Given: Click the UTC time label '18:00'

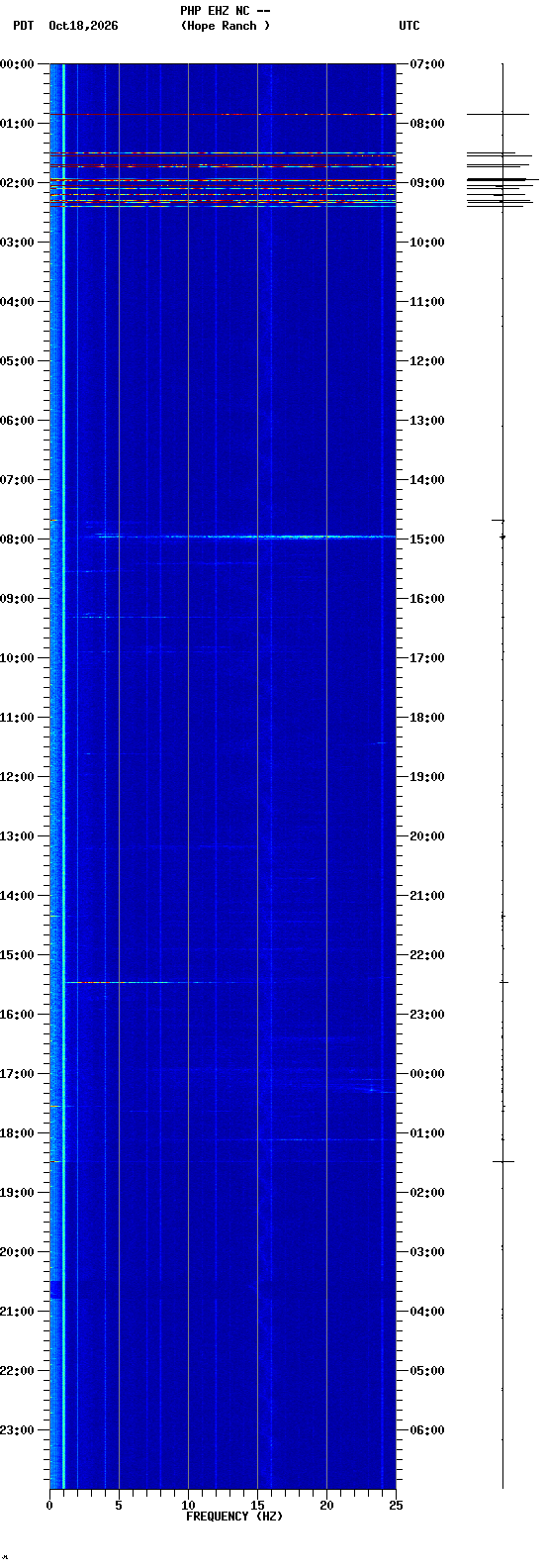Looking at the screenshot, I should pos(427,718).
